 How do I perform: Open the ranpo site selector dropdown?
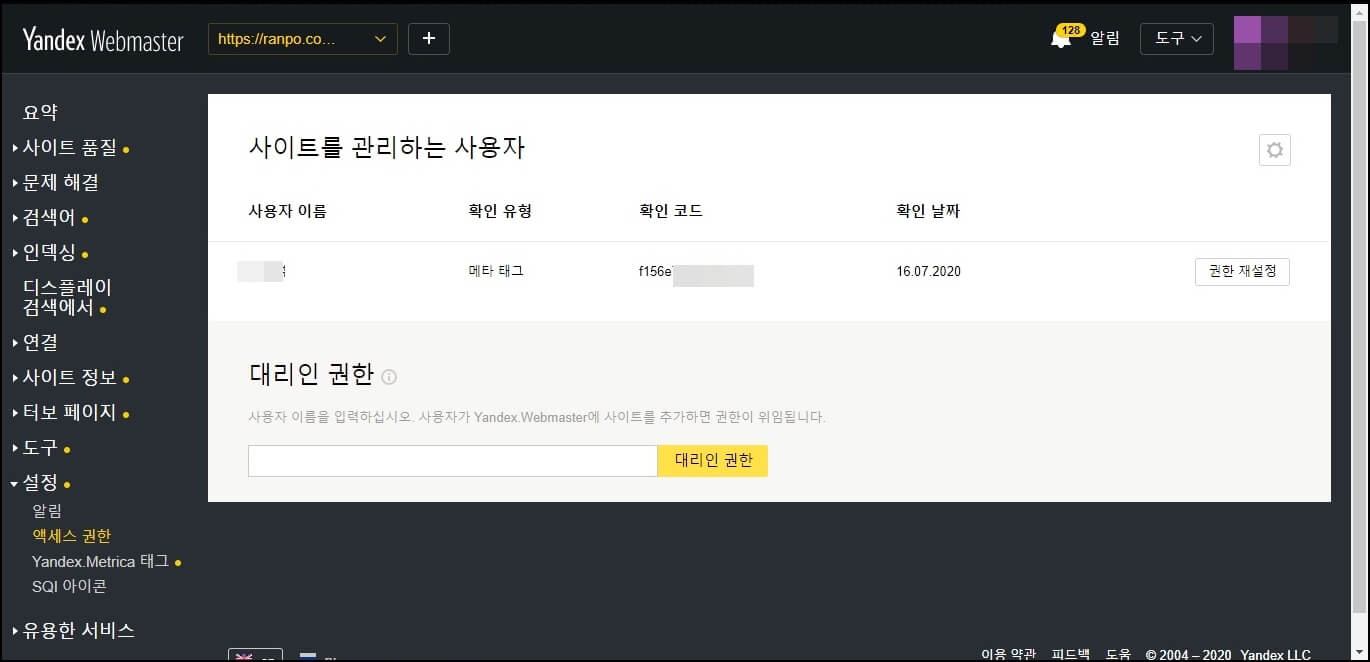(303, 39)
